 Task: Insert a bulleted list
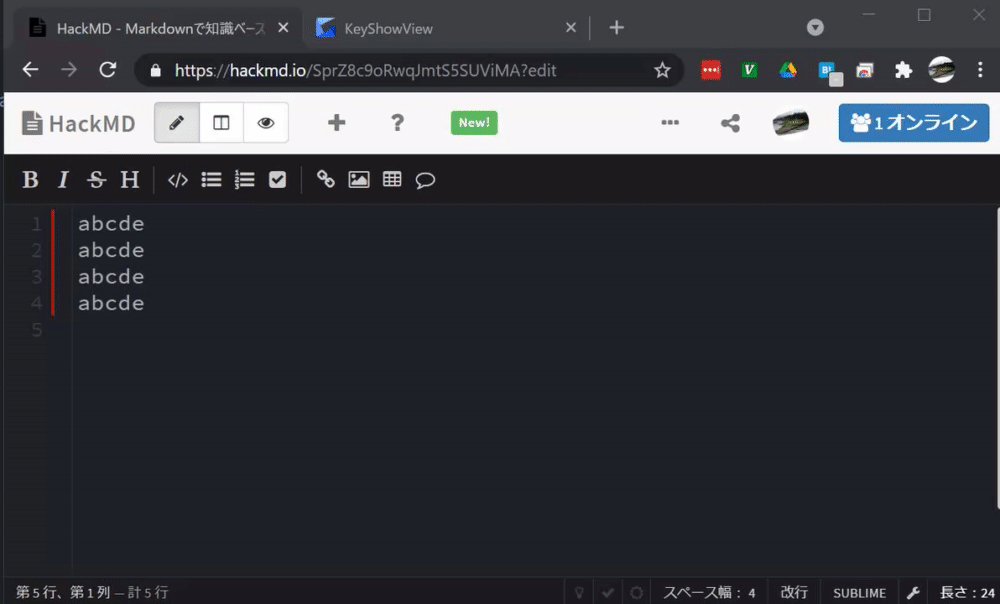click(210, 180)
